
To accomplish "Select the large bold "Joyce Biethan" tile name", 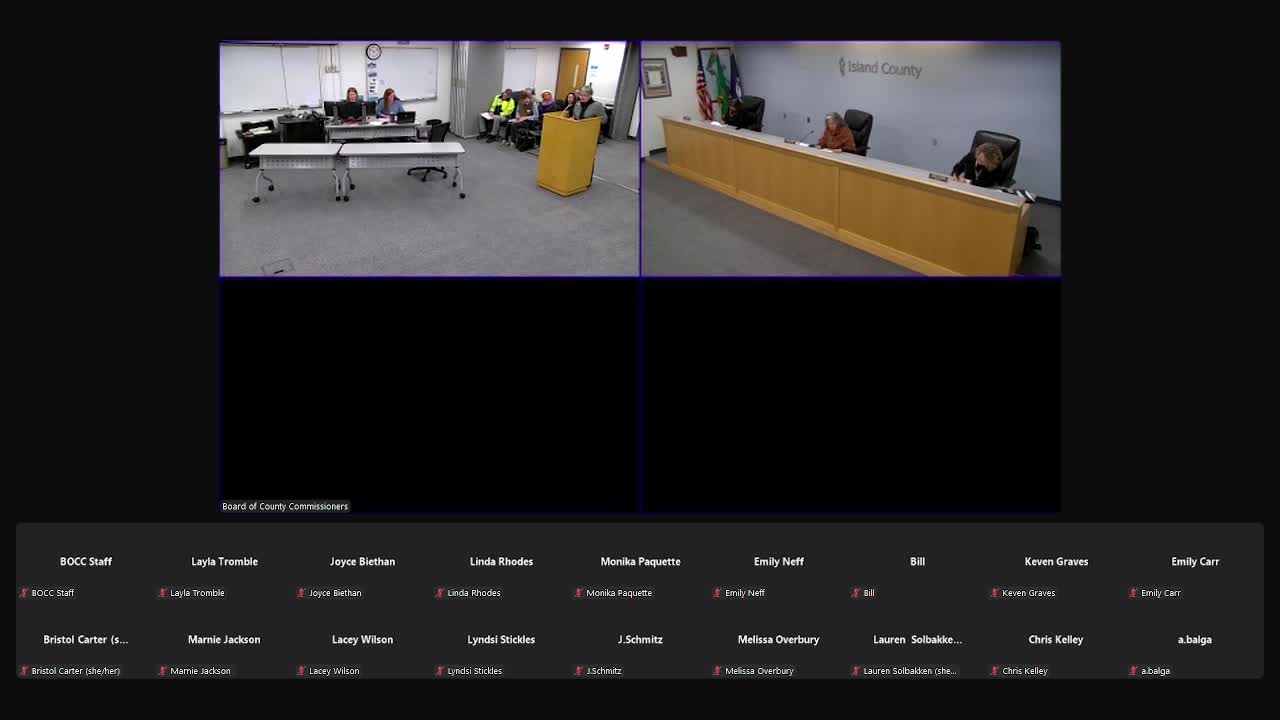I will pos(362,562).
